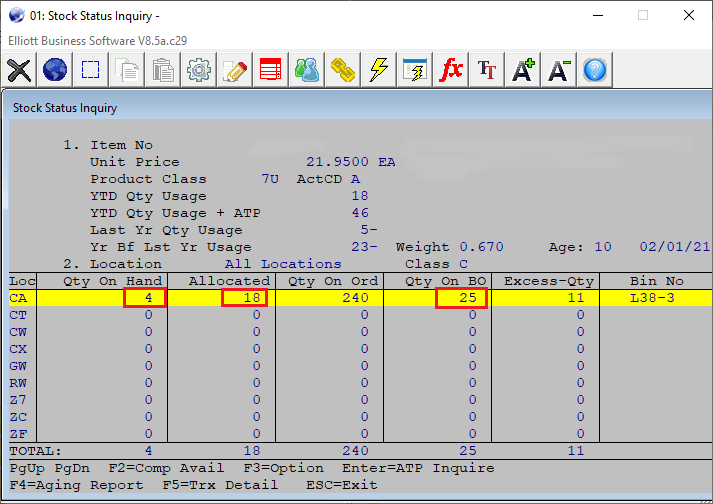The height and width of the screenshot is (504, 713).
Task: Click the Item No field label
Action: pos(121,145)
